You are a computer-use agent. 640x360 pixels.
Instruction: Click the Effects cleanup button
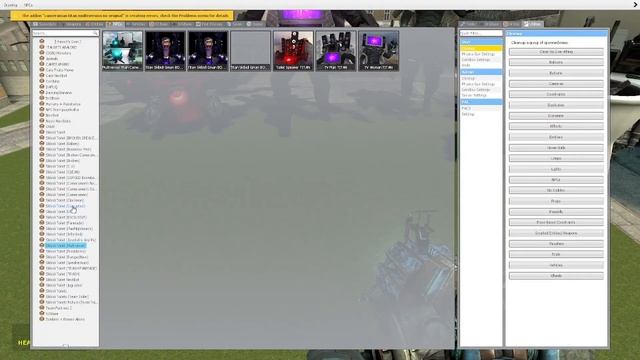click(x=556, y=127)
